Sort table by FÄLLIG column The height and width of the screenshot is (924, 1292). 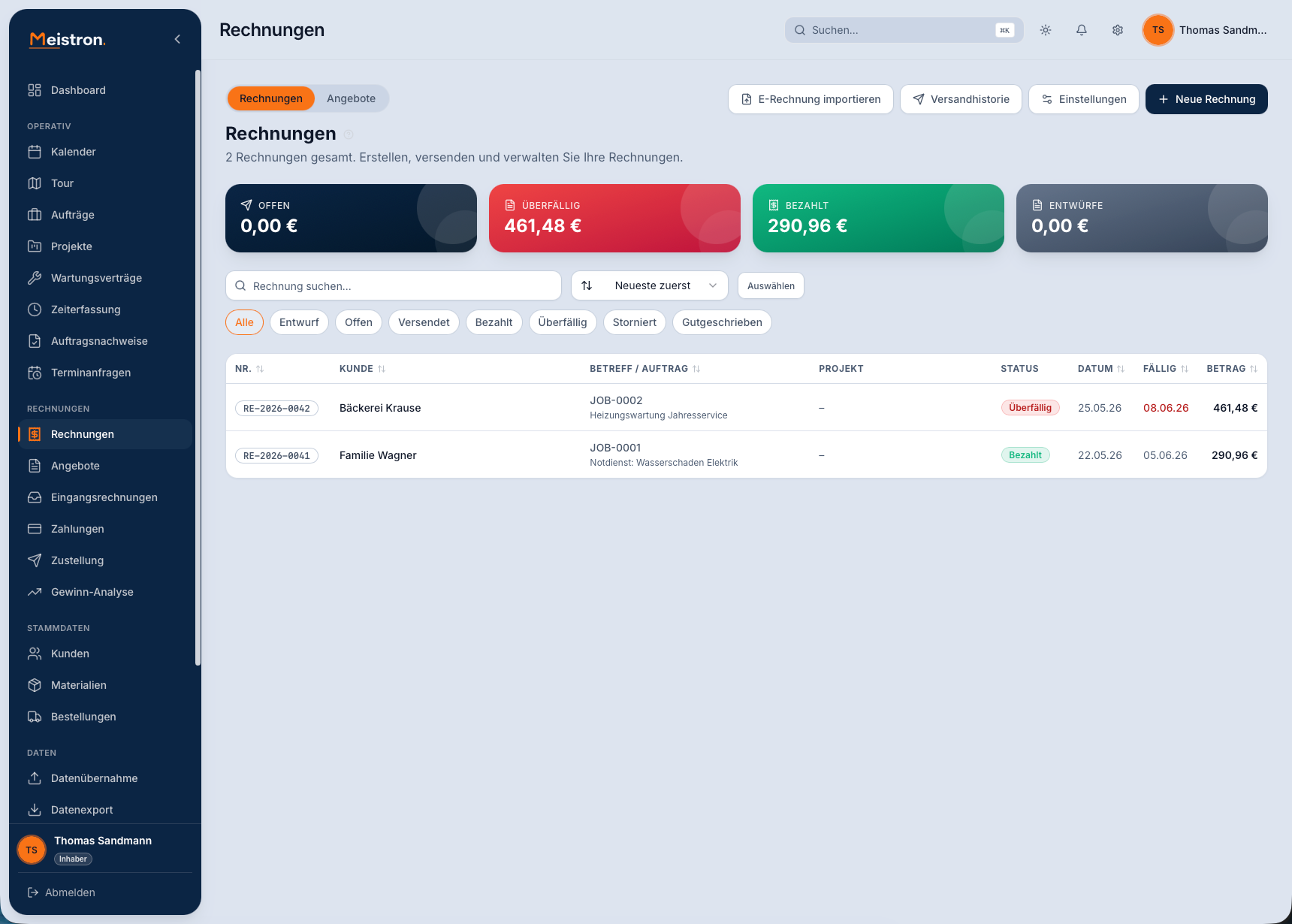click(x=1166, y=369)
